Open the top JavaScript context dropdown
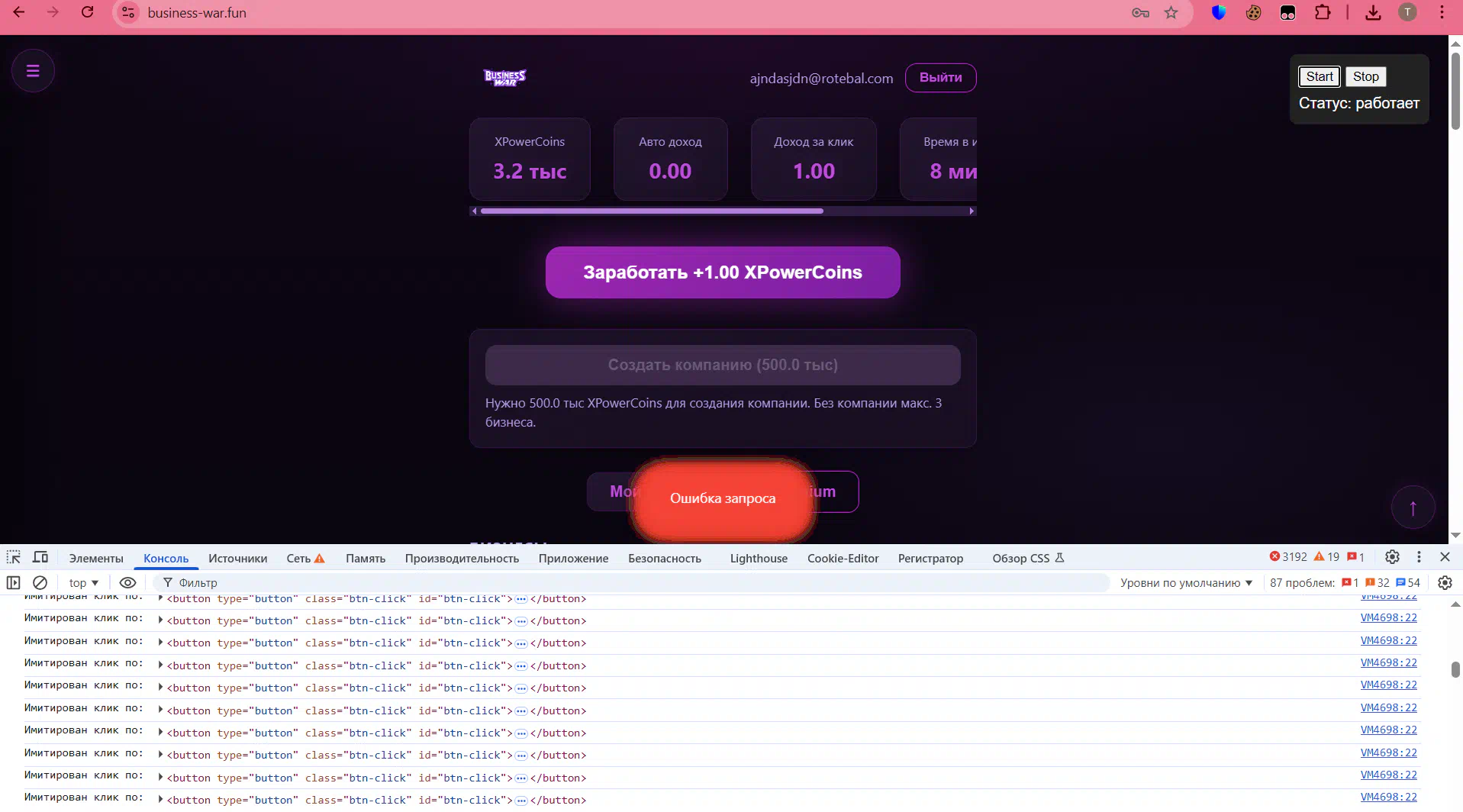The height and width of the screenshot is (812, 1463). [83, 582]
